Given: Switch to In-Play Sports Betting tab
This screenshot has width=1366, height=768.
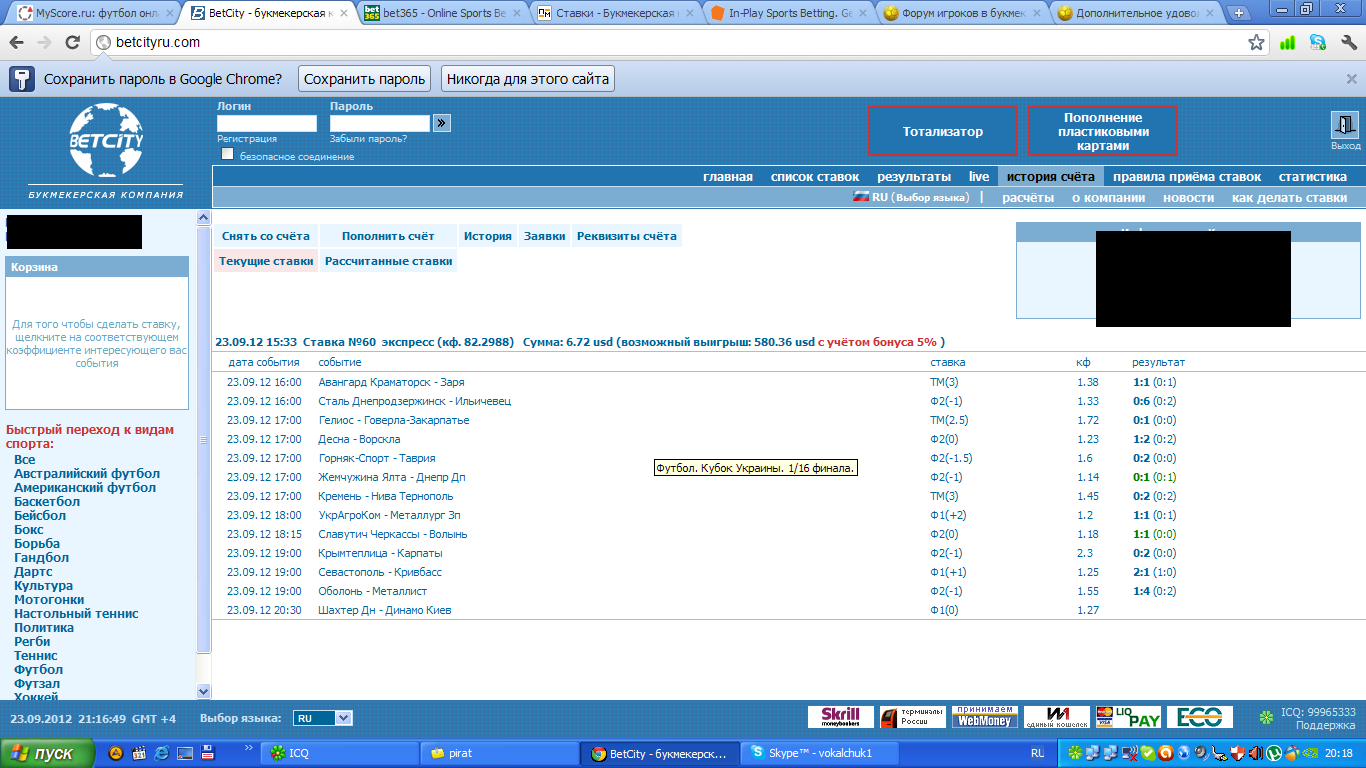Looking at the screenshot, I should (x=788, y=13).
